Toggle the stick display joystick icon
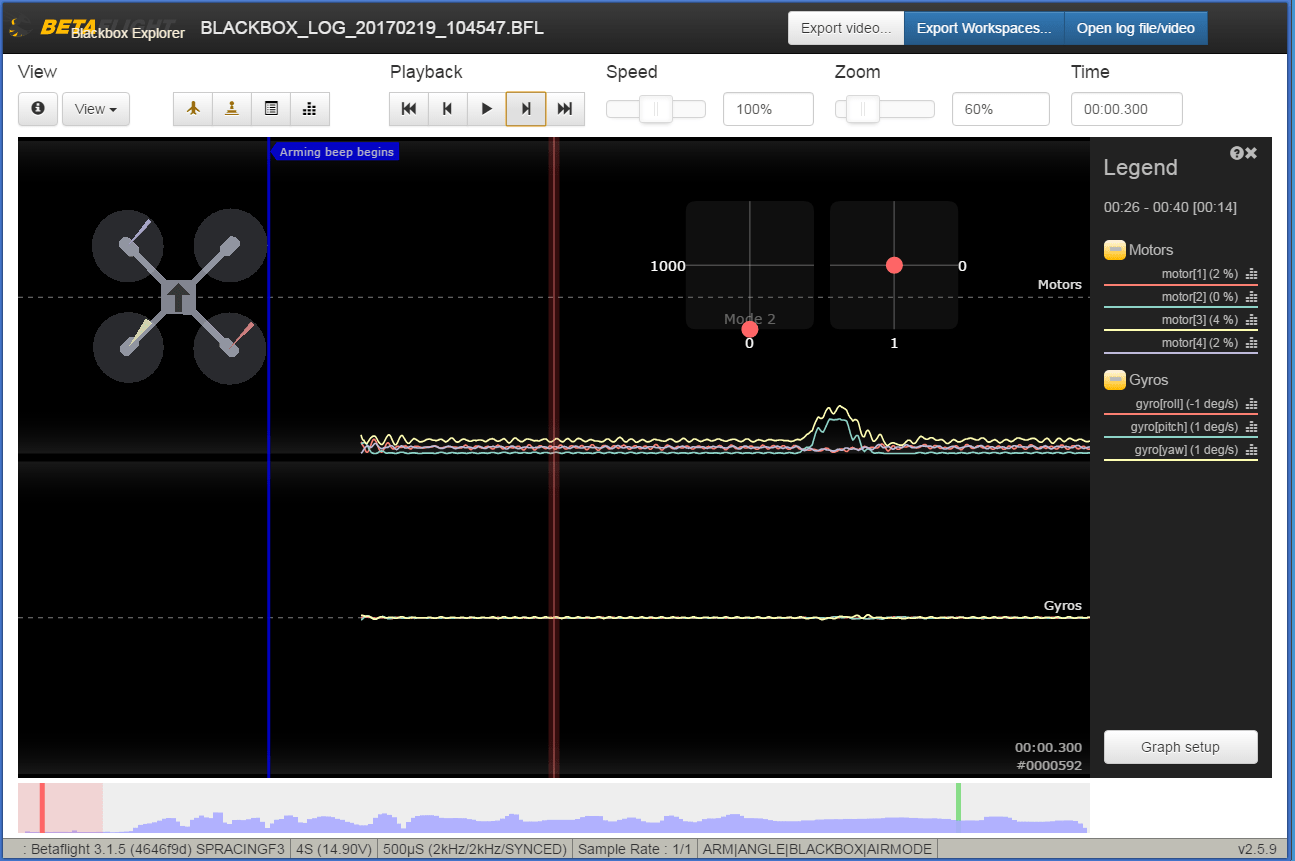Viewport: 1295px width, 861px height. pos(232,109)
